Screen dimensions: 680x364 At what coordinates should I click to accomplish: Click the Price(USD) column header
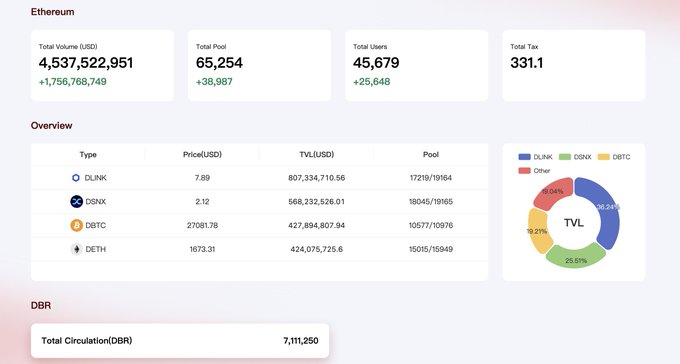tap(202, 154)
